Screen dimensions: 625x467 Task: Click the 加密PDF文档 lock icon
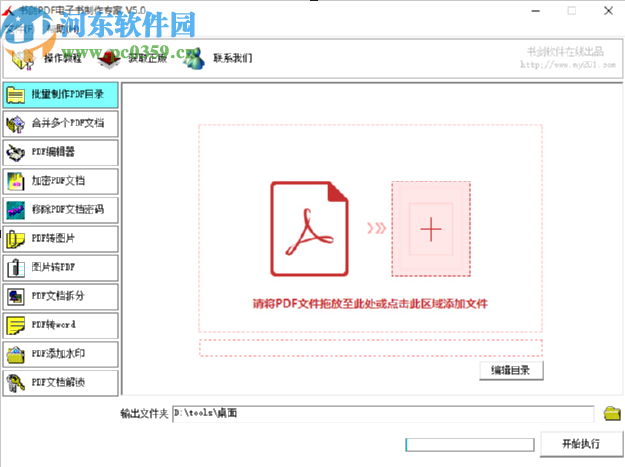(16, 181)
